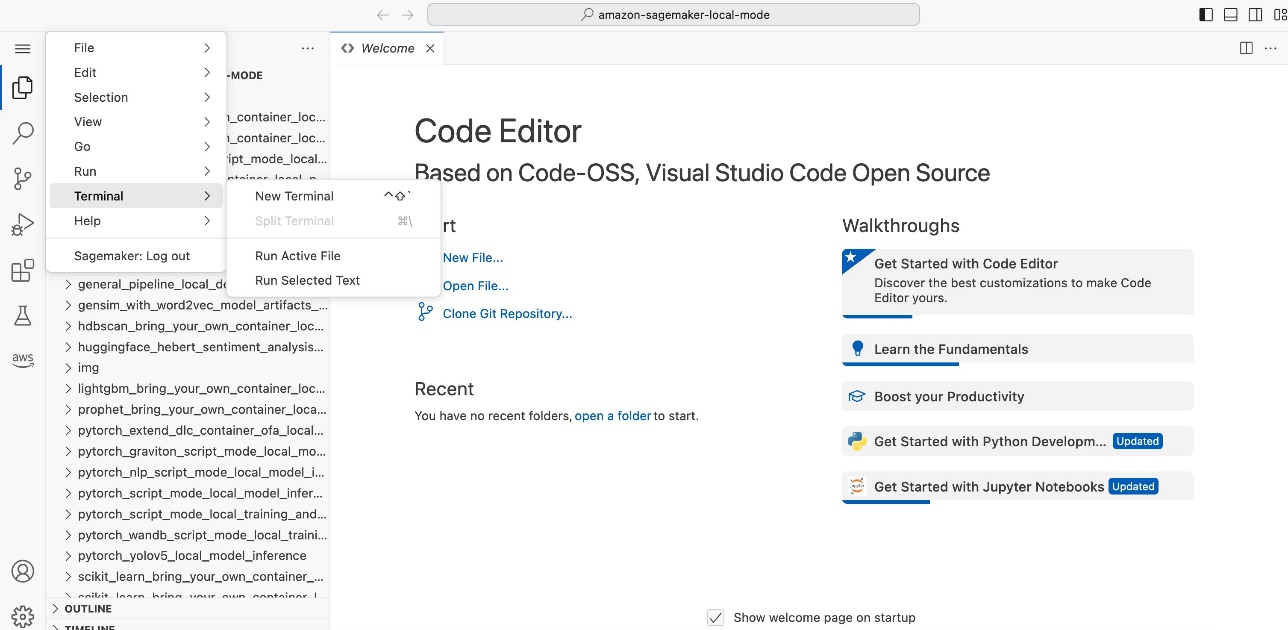The image size is (1288, 630).
Task: Choose Run Active File
Action: click(x=334, y=256)
